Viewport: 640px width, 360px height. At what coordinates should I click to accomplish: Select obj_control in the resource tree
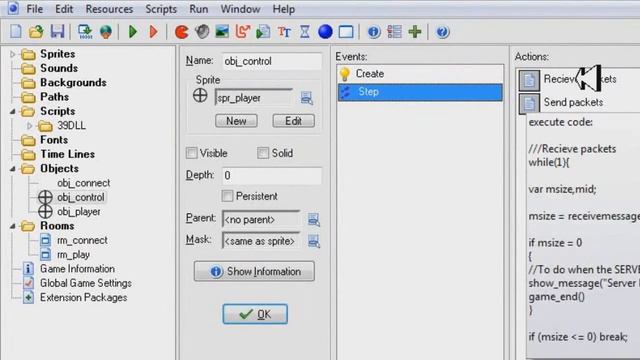pos(80,197)
